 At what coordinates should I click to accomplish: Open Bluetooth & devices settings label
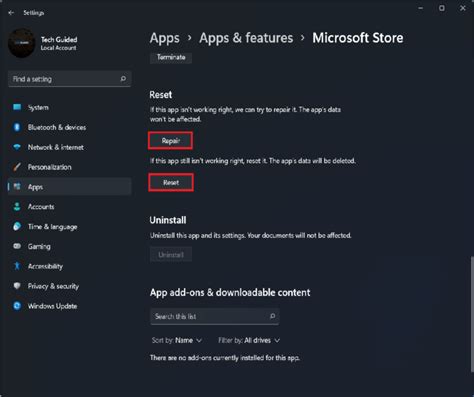coord(57,127)
